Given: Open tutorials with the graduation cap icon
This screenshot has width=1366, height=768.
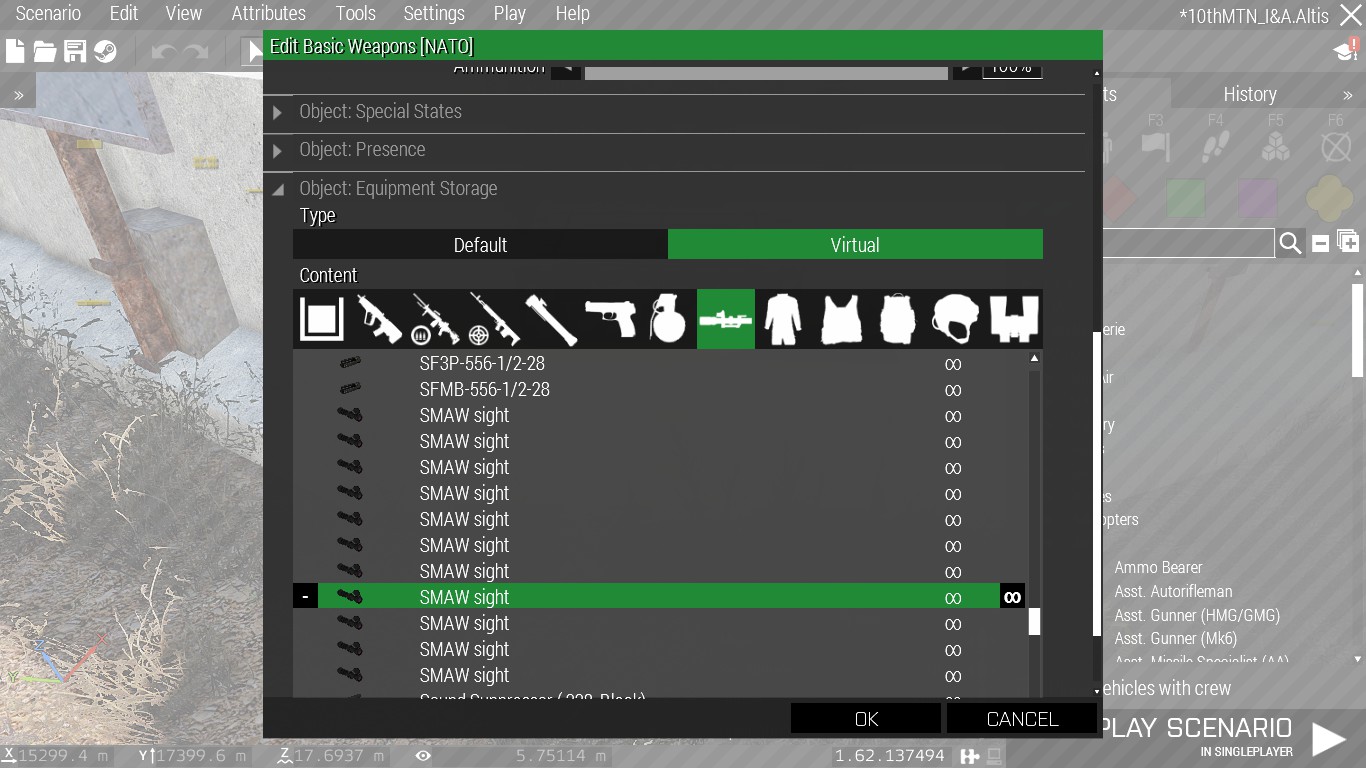Looking at the screenshot, I should click(x=1346, y=51).
